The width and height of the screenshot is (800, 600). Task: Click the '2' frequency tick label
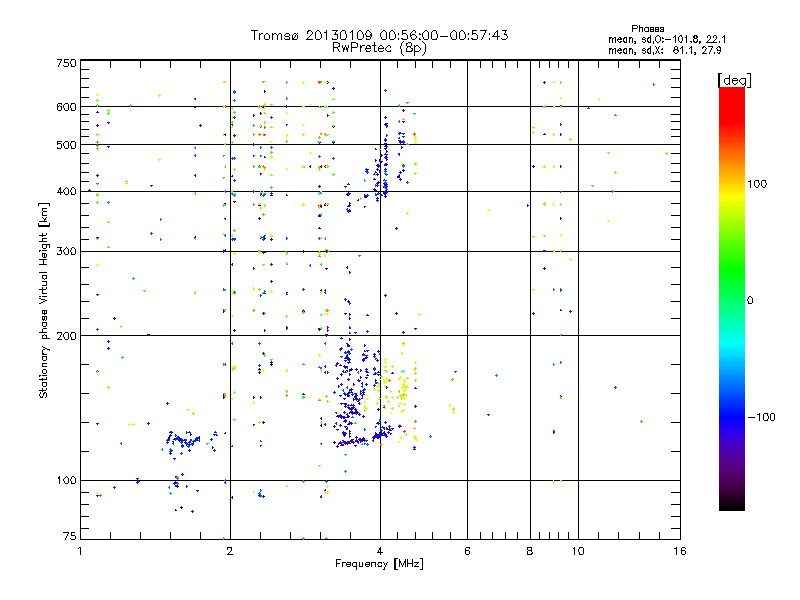click(x=230, y=551)
